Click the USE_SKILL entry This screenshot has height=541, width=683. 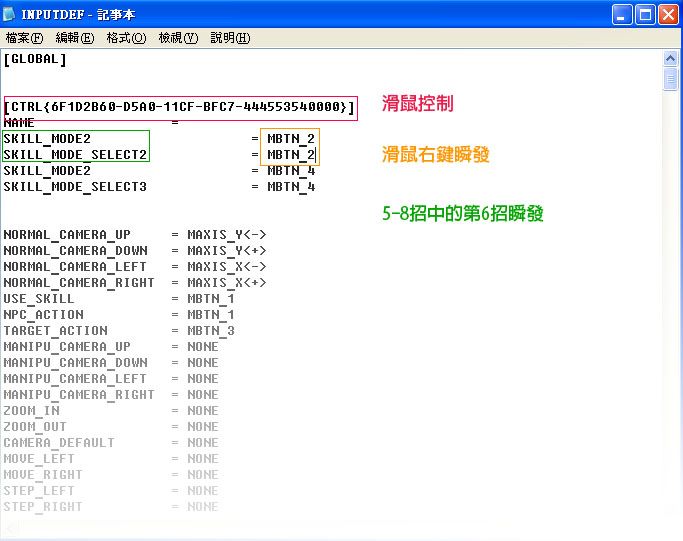[x=39, y=299]
